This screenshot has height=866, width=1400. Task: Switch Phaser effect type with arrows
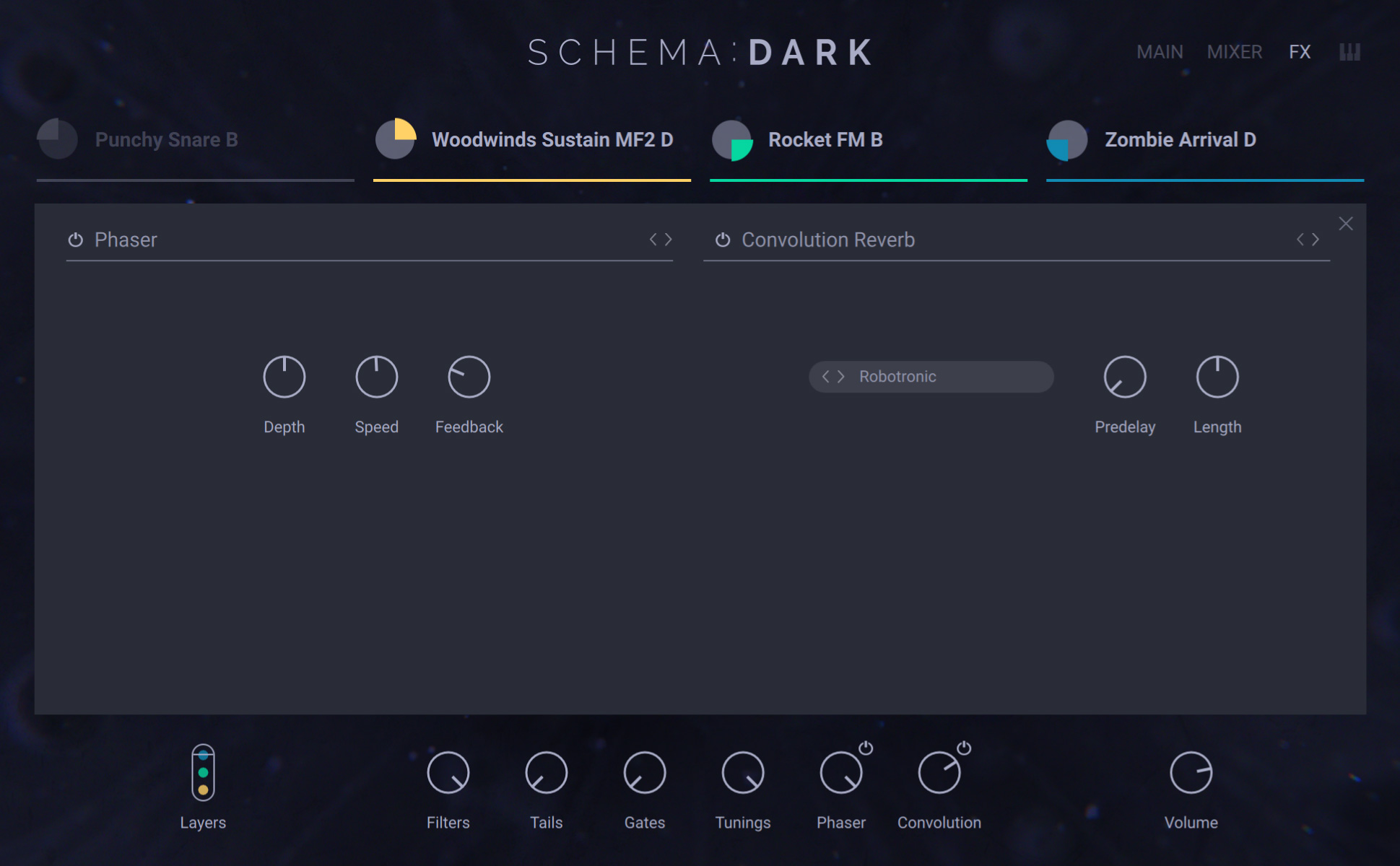point(661,239)
